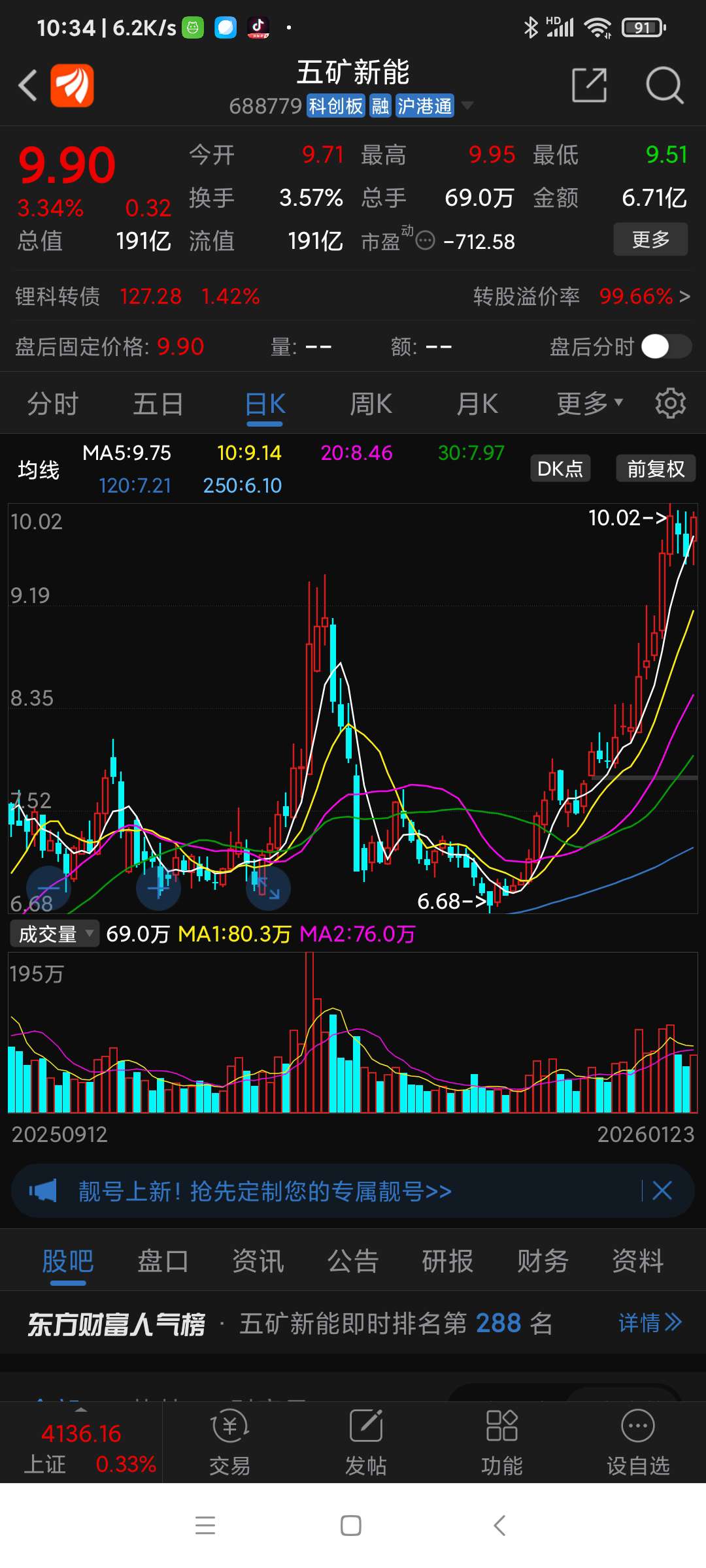Open the 详情 ranking link

pos(650,1323)
